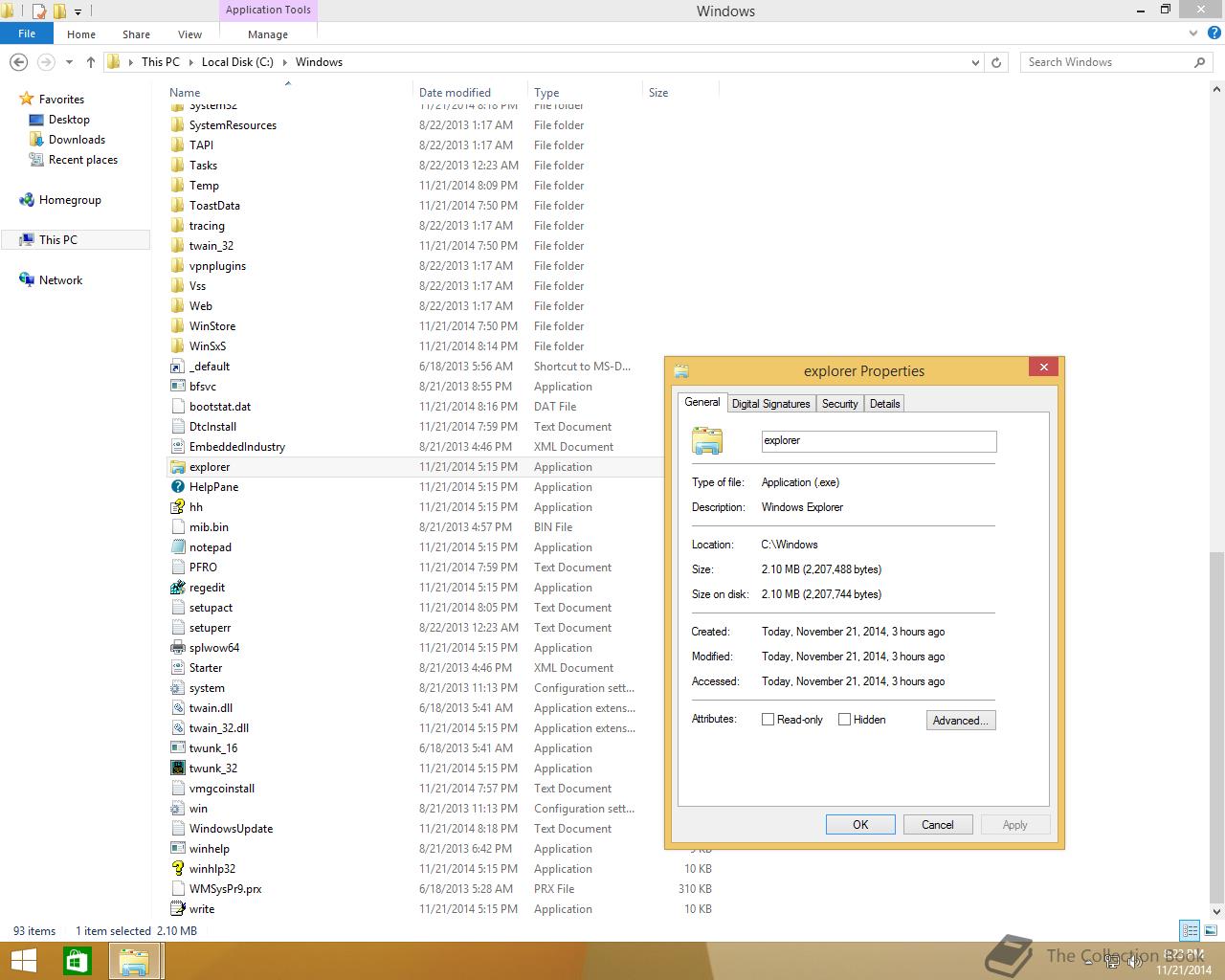Open the recent locations dropdown arrow

coord(69,62)
